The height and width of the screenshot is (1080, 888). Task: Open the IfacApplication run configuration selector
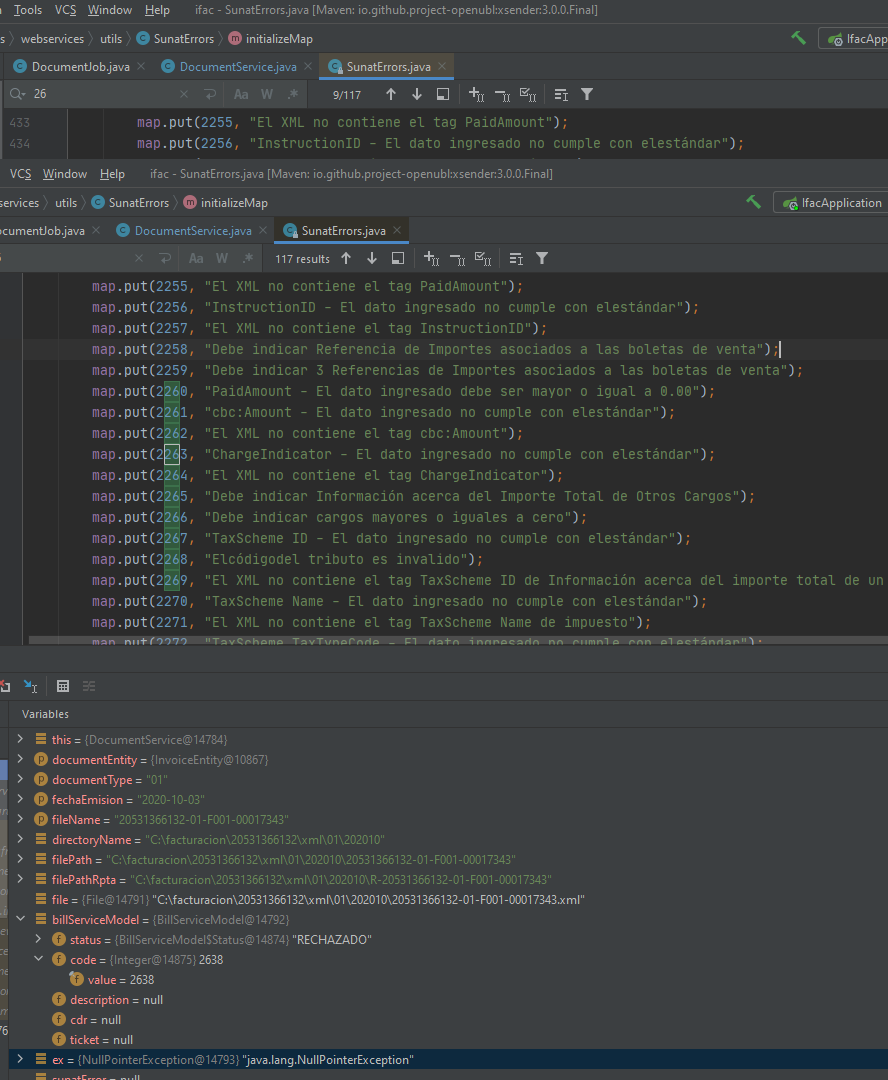click(832, 202)
